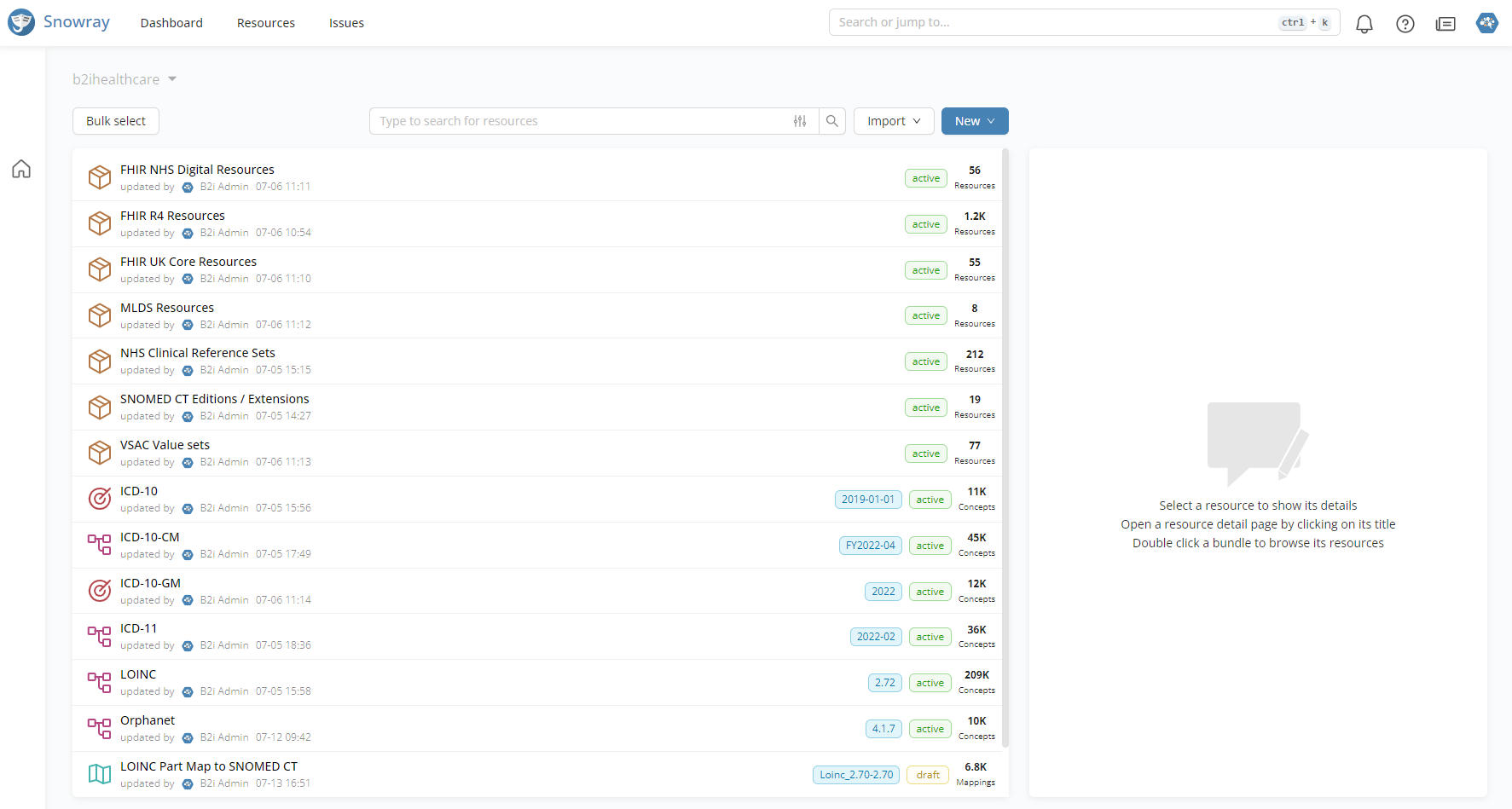The width and height of the screenshot is (1512, 809).
Task: Click the ICD-10 target icon
Action: pyautogui.click(x=100, y=499)
